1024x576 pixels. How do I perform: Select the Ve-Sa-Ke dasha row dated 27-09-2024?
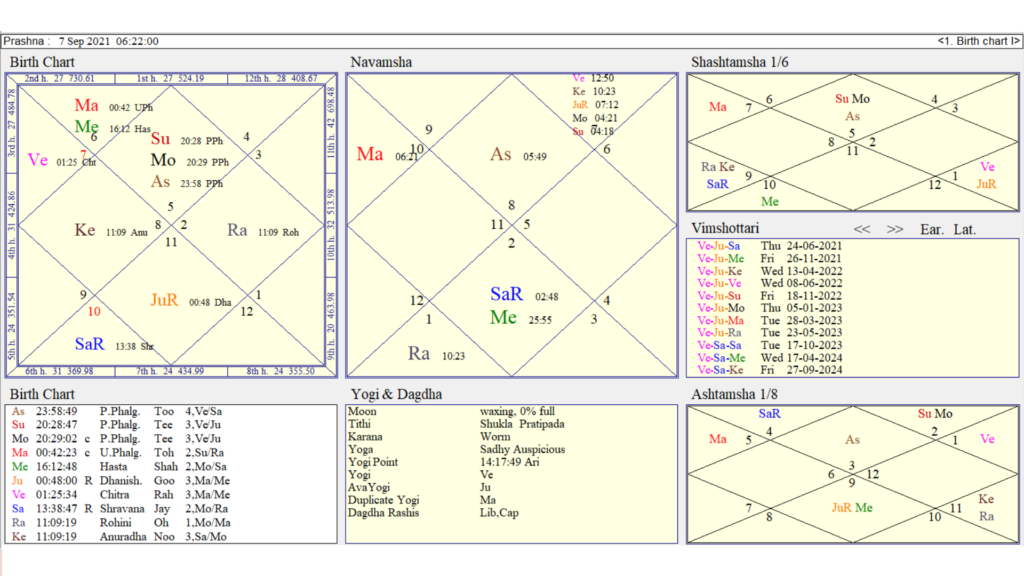click(769, 370)
